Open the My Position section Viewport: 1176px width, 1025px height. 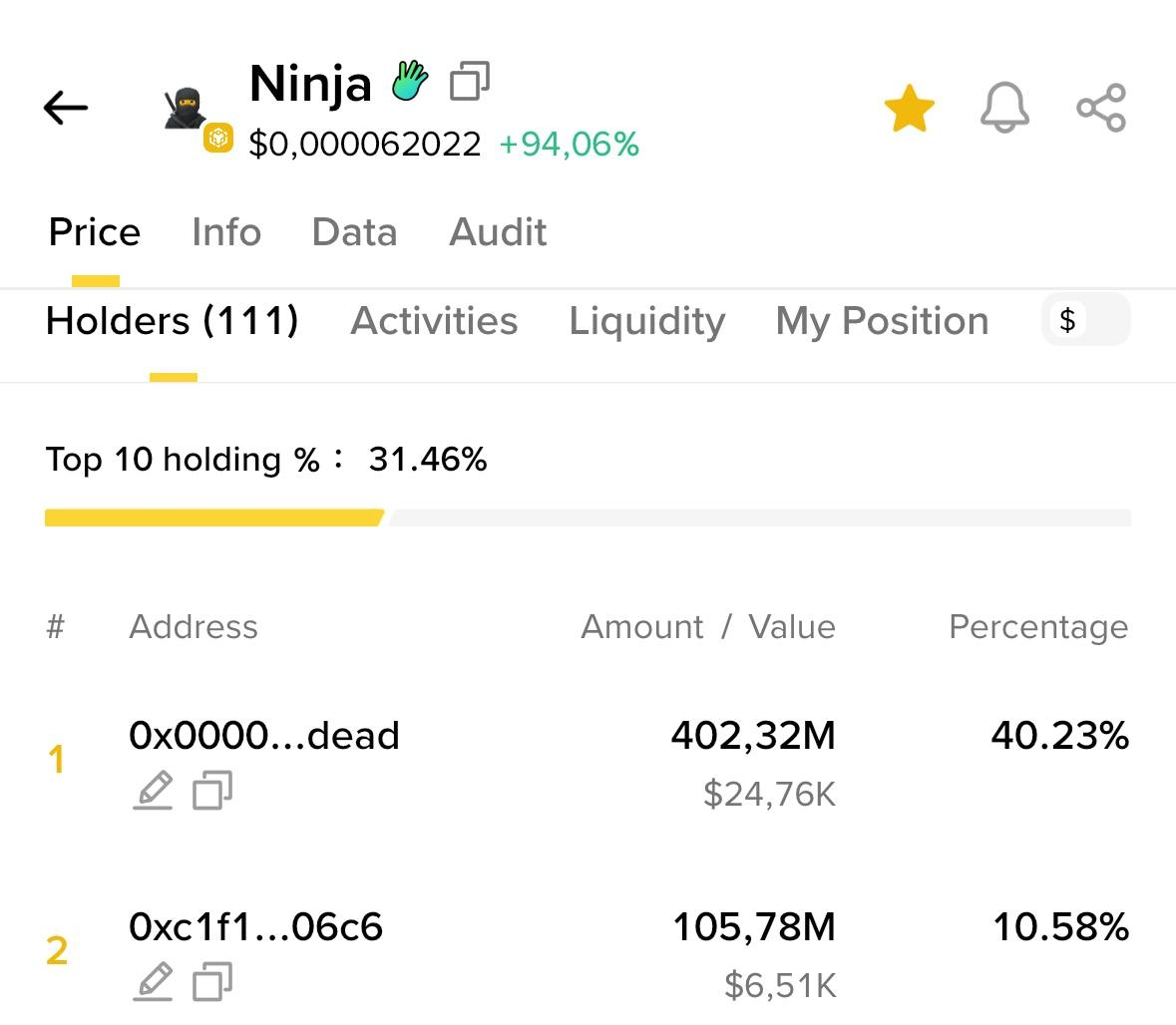[882, 321]
